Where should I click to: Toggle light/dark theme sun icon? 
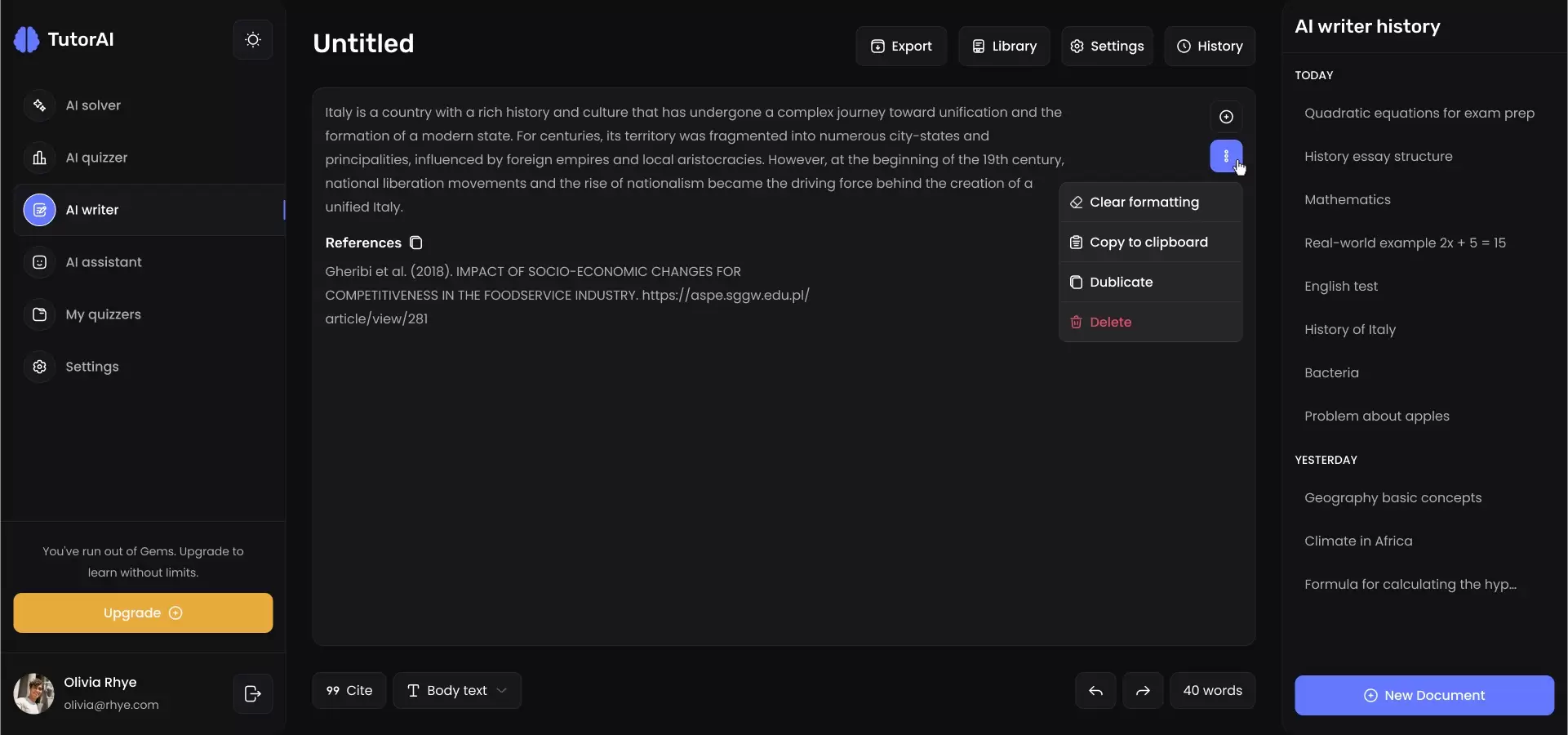coord(253,40)
